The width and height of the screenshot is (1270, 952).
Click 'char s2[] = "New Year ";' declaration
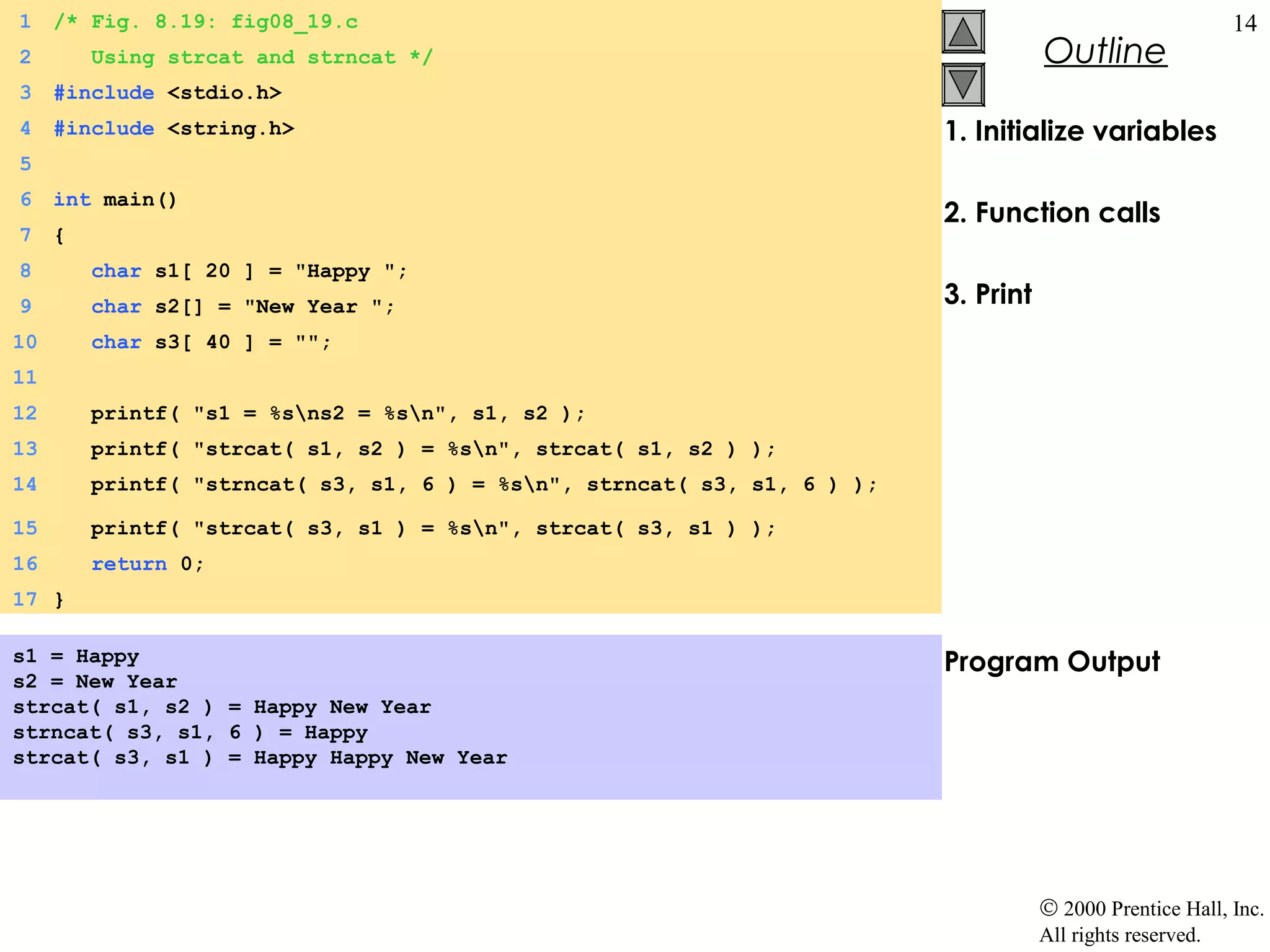[243, 307]
